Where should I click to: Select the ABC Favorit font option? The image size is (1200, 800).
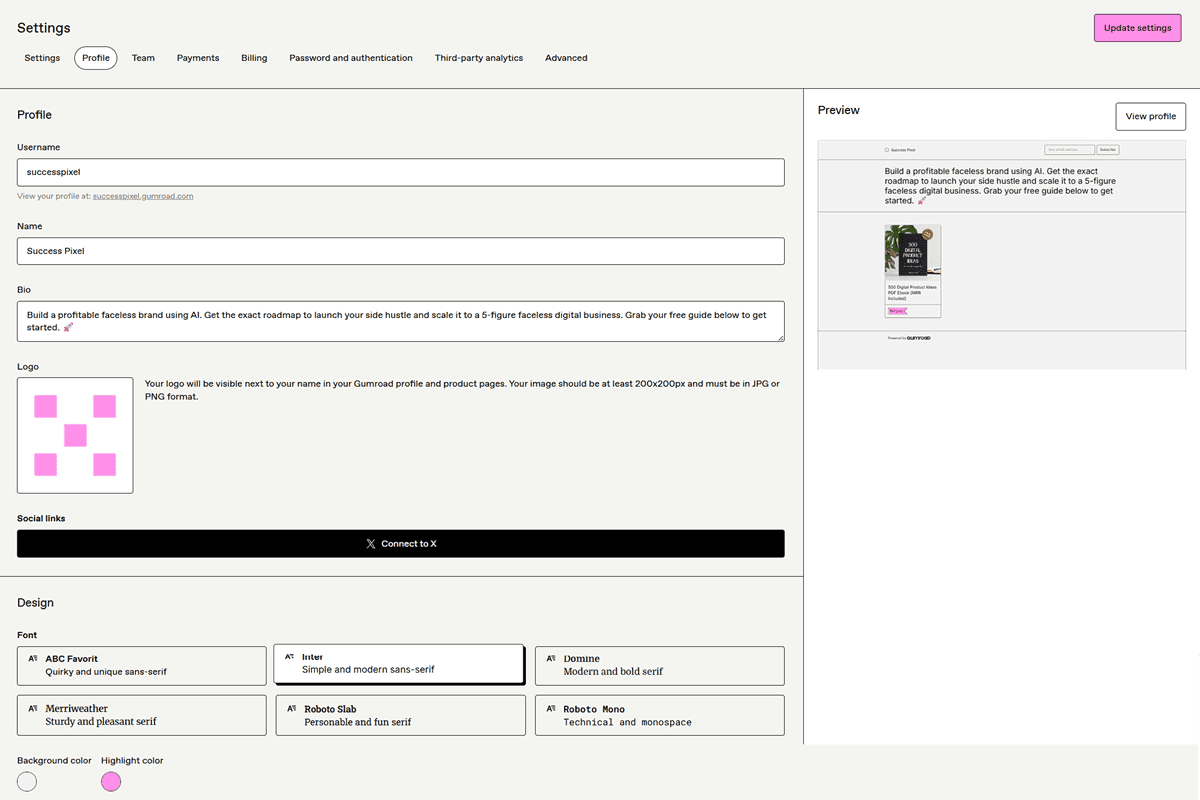tap(142, 665)
